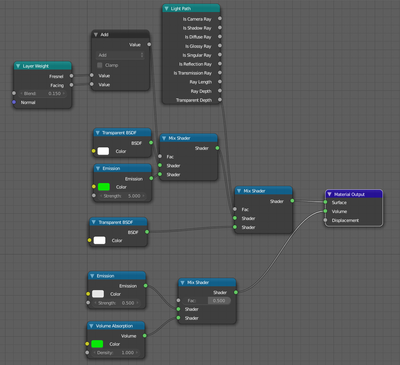Click the Displacement input socket
400x365 pixels.
coord(325,220)
